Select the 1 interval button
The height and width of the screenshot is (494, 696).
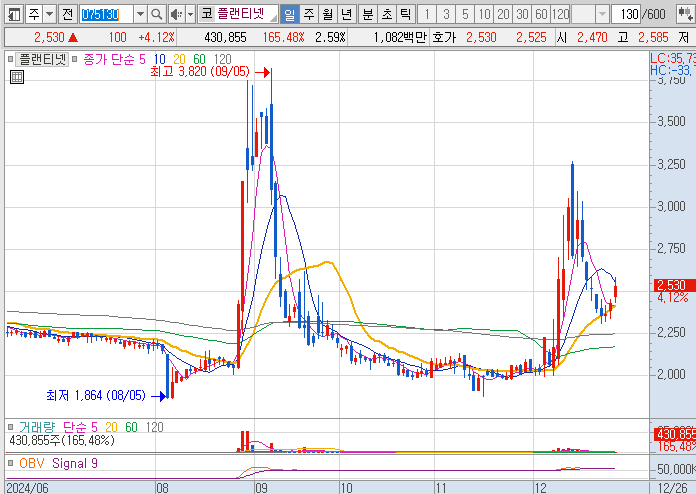tap(427, 15)
